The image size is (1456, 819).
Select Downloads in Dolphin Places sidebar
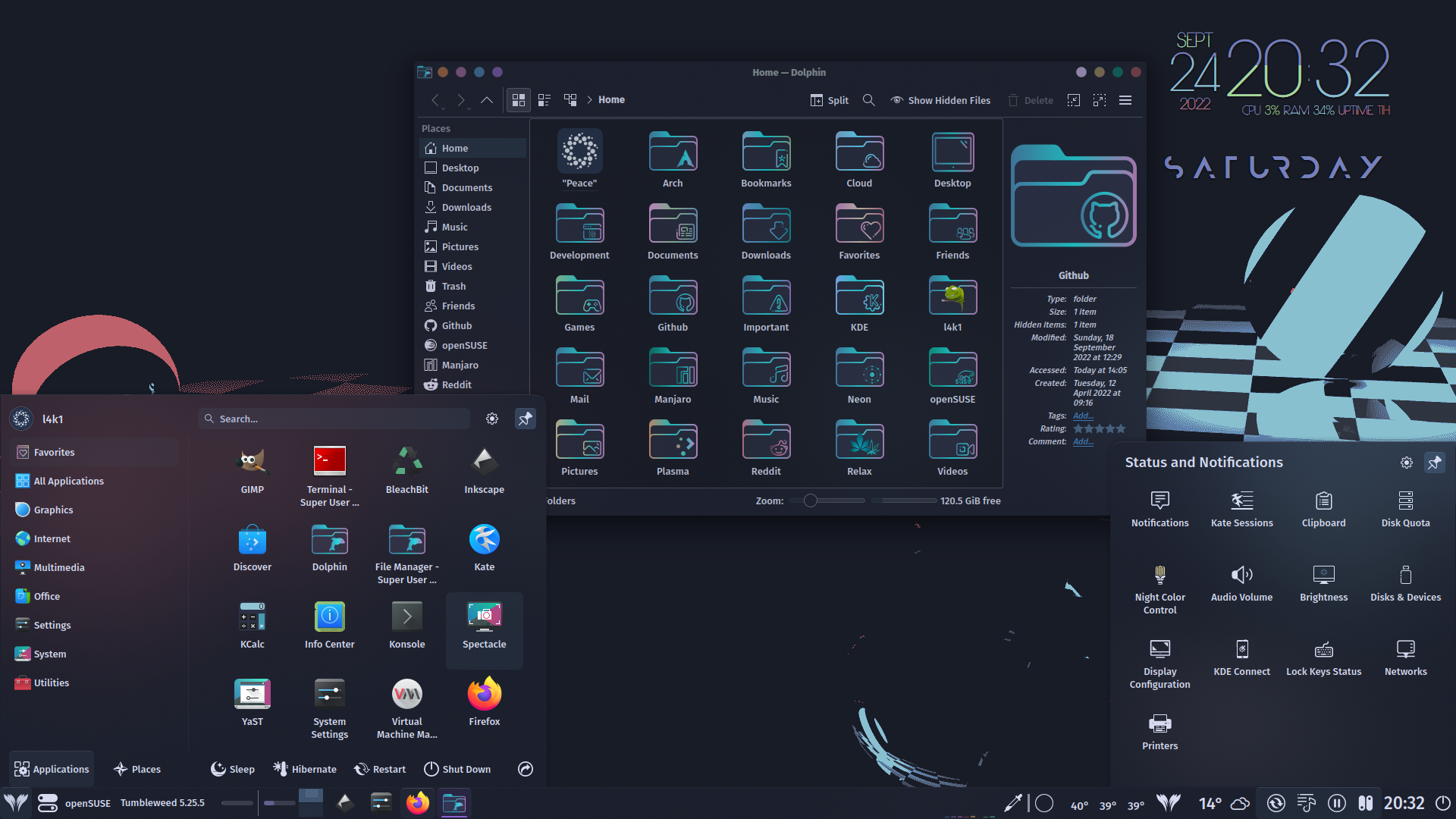472,207
